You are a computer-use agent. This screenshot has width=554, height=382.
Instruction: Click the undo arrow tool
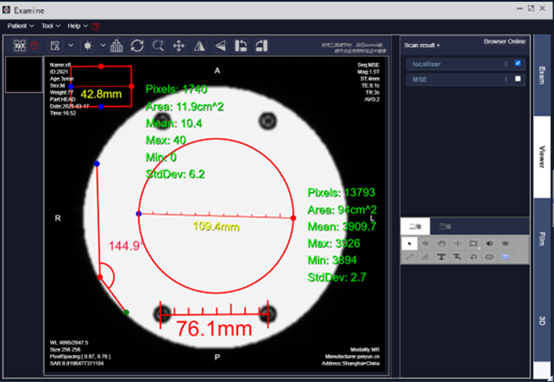pos(473,257)
